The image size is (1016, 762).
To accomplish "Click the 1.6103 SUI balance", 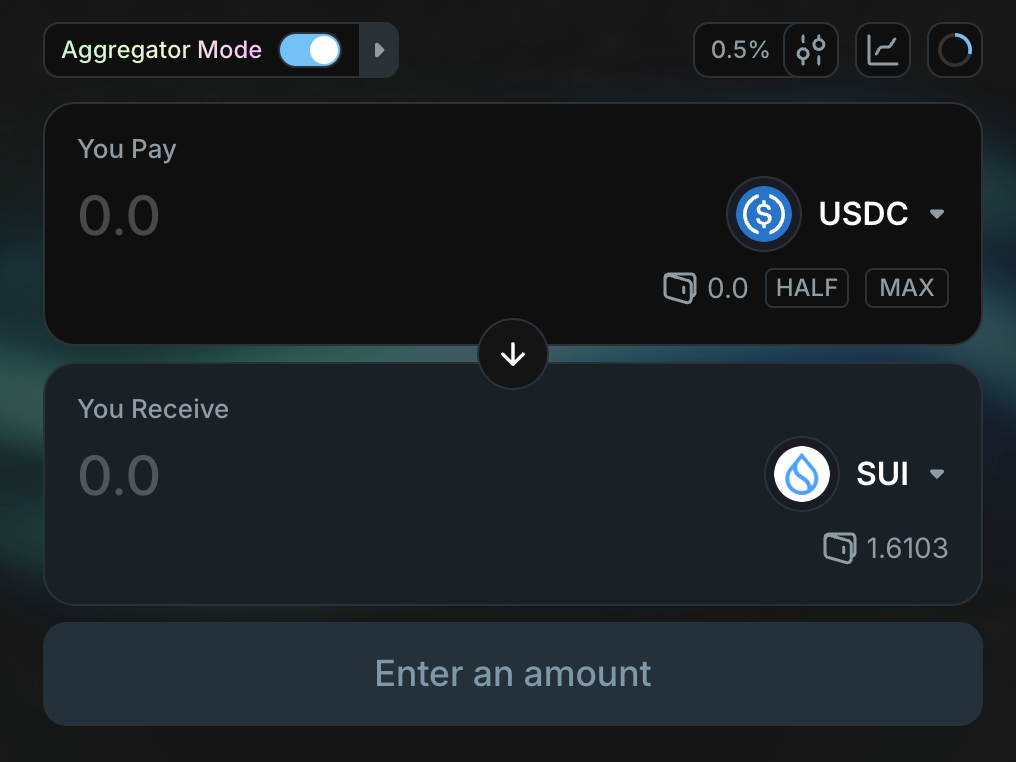I will click(906, 548).
